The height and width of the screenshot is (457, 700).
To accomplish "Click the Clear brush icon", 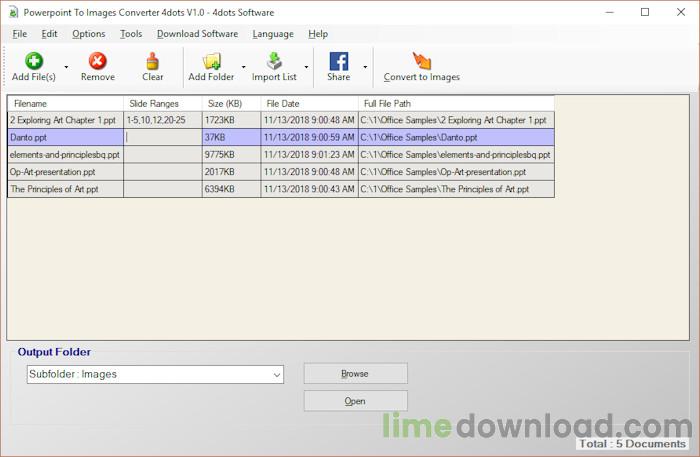I will click(153, 61).
